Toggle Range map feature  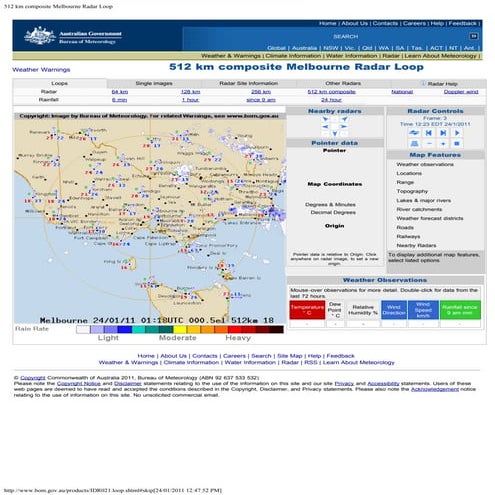pos(405,182)
